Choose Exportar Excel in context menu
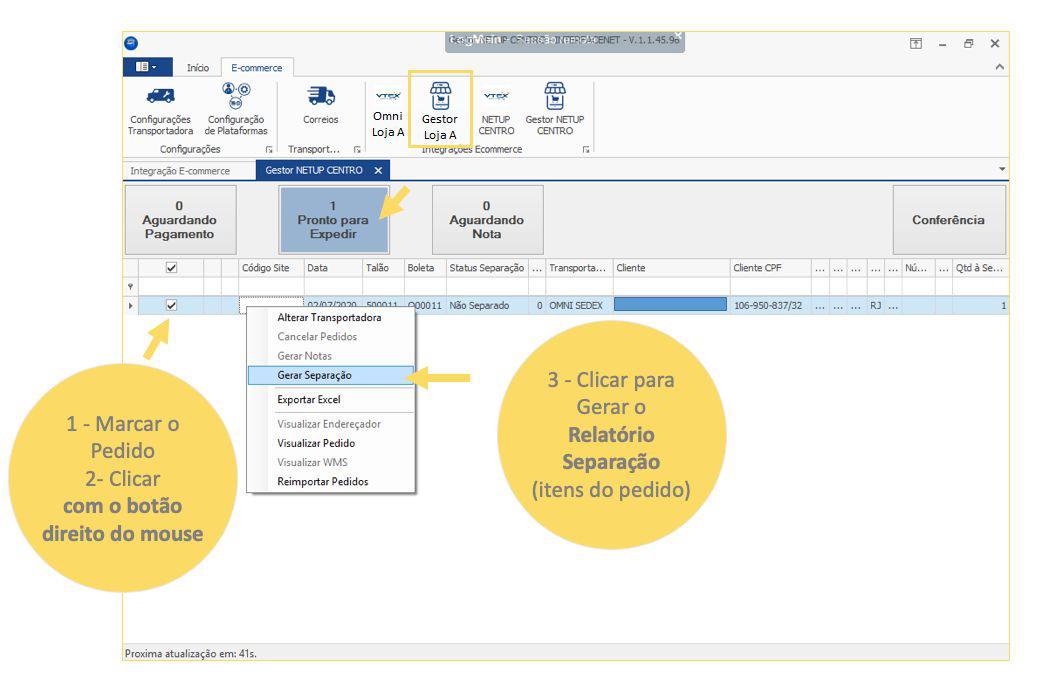Viewport: 1043px width, 677px height. point(308,400)
